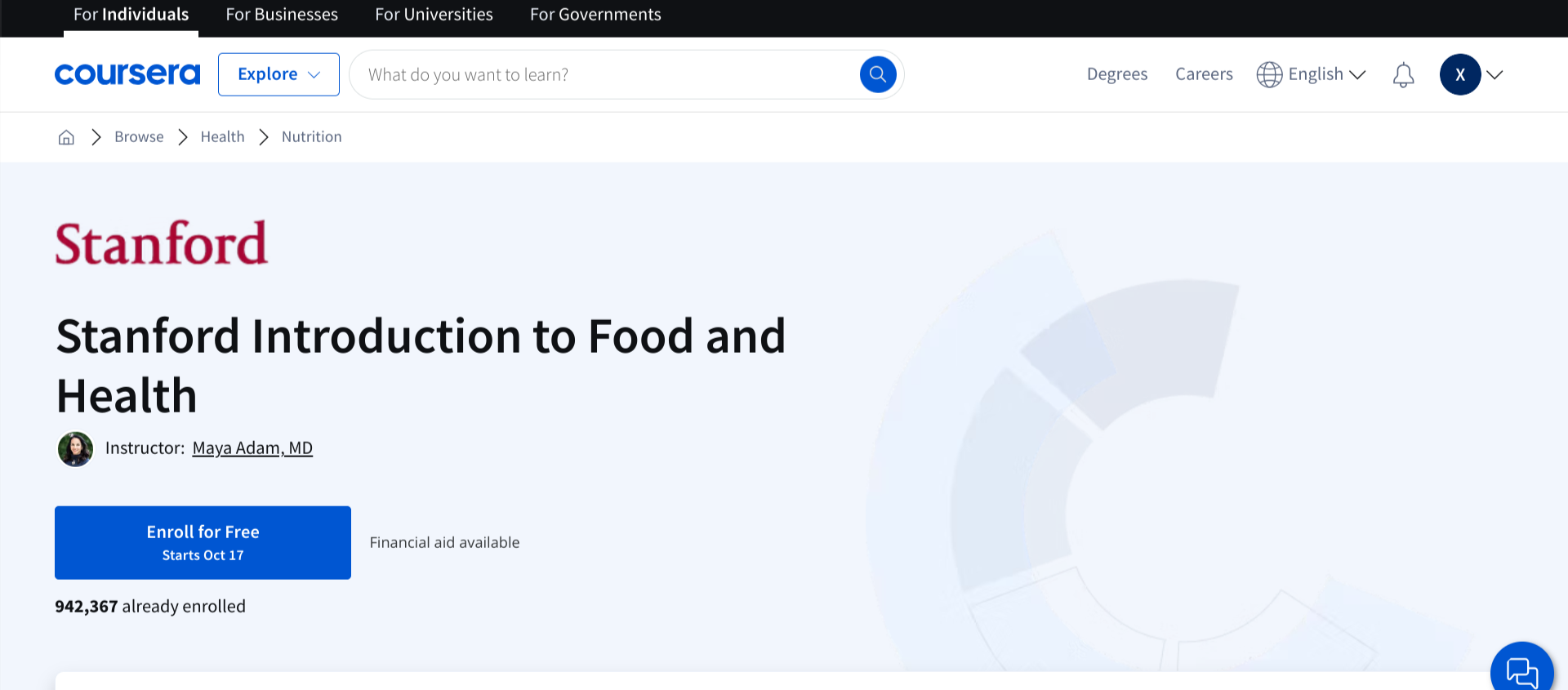Viewport: 1568px width, 690px height.
Task: Click the Stanford logo
Action: (x=162, y=243)
